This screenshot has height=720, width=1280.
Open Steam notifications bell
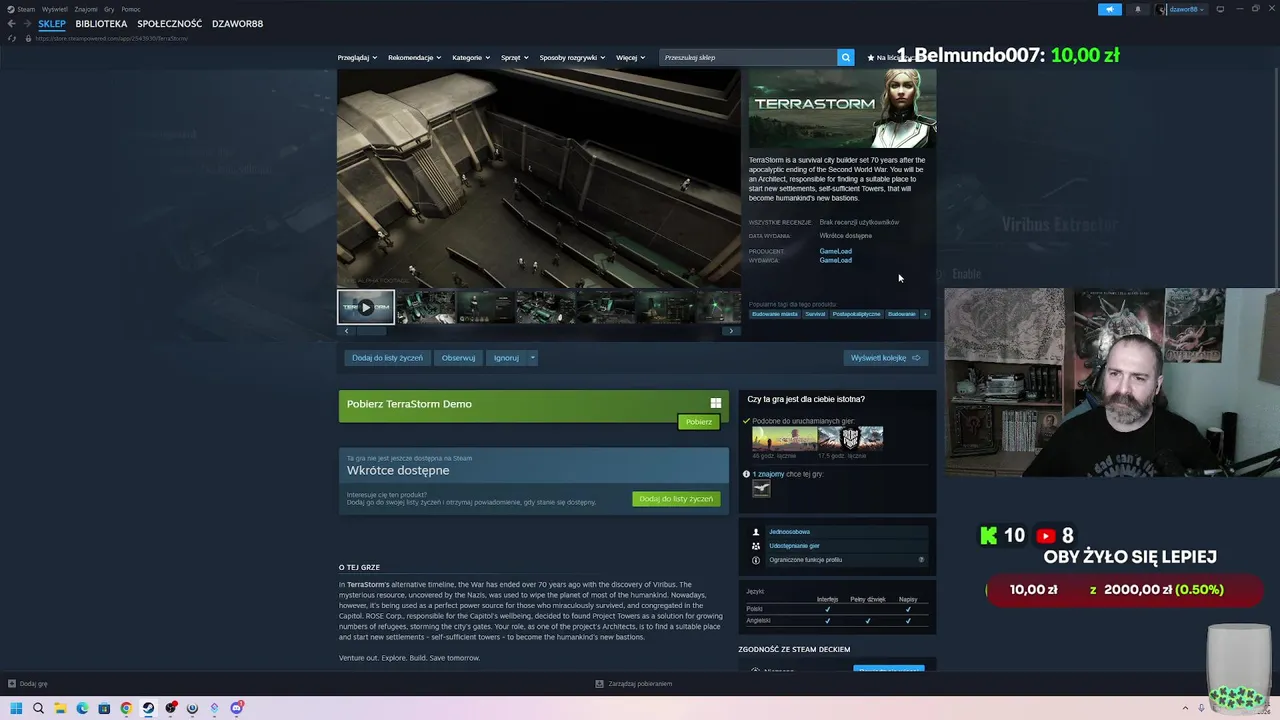1137,9
